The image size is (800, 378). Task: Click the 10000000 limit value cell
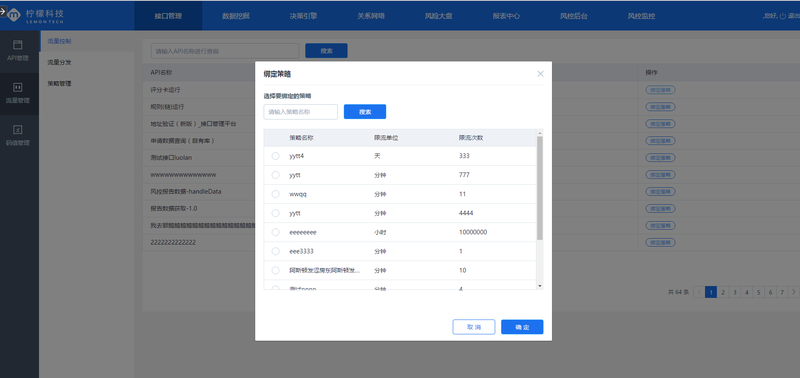click(x=473, y=232)
